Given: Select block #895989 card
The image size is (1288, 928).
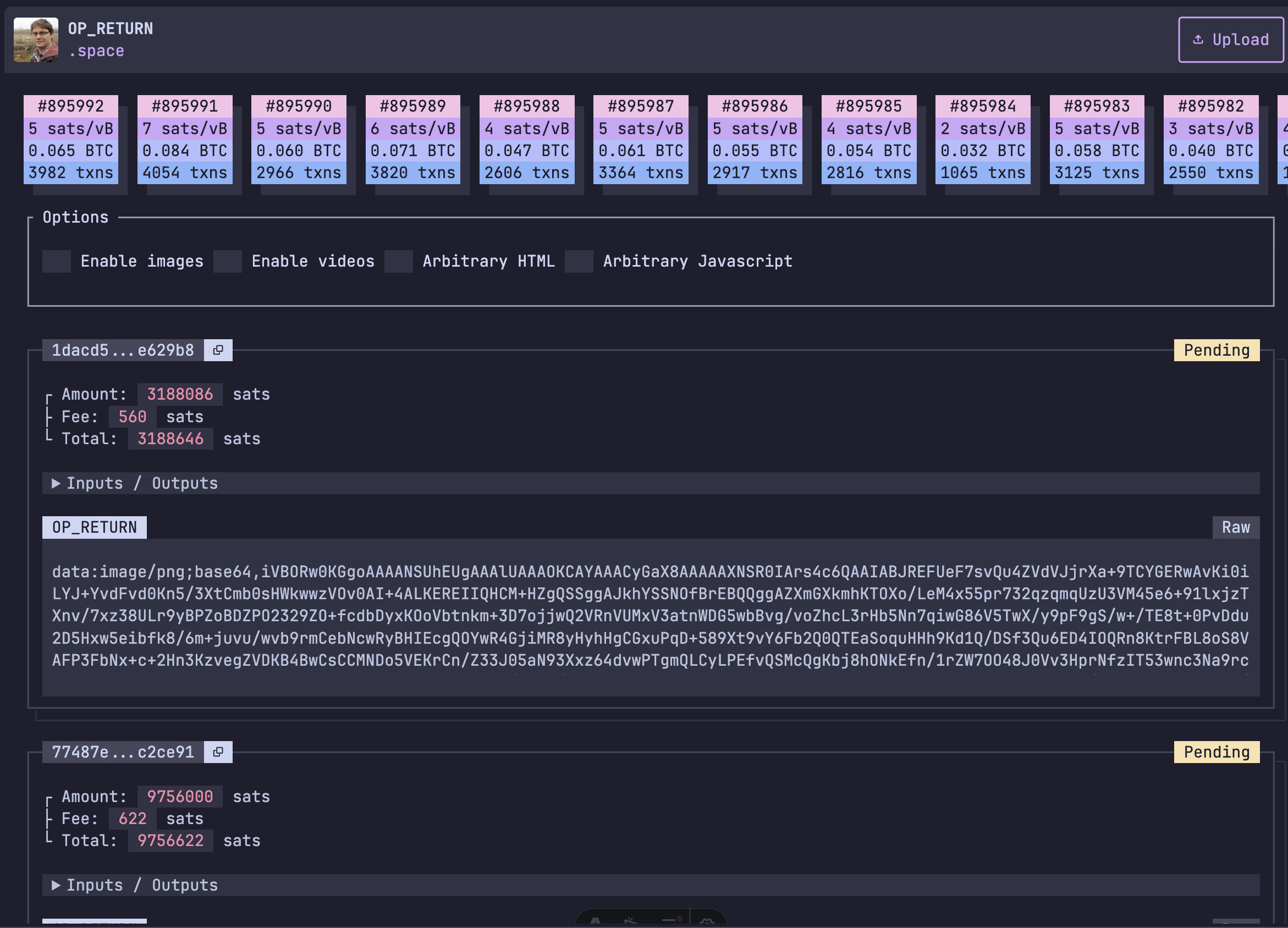Looking at the screenshot, I should [x=413, y=139].
